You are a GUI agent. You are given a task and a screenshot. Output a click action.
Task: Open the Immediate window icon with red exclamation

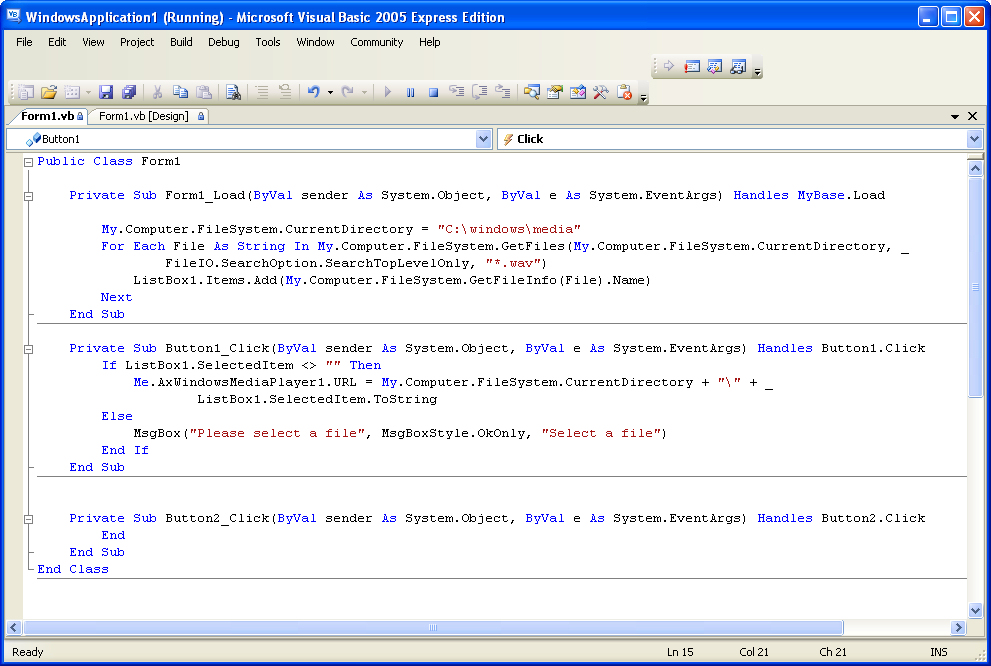692,66
